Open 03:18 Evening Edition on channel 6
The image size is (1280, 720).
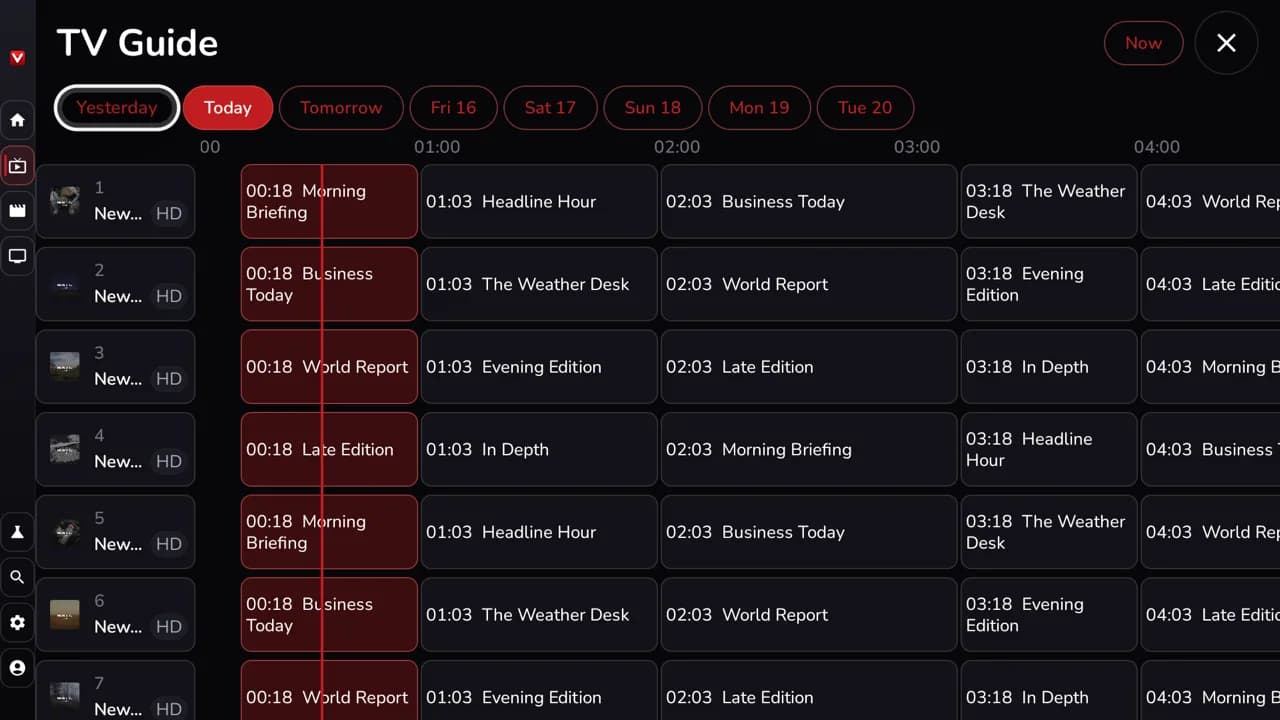1049,614
